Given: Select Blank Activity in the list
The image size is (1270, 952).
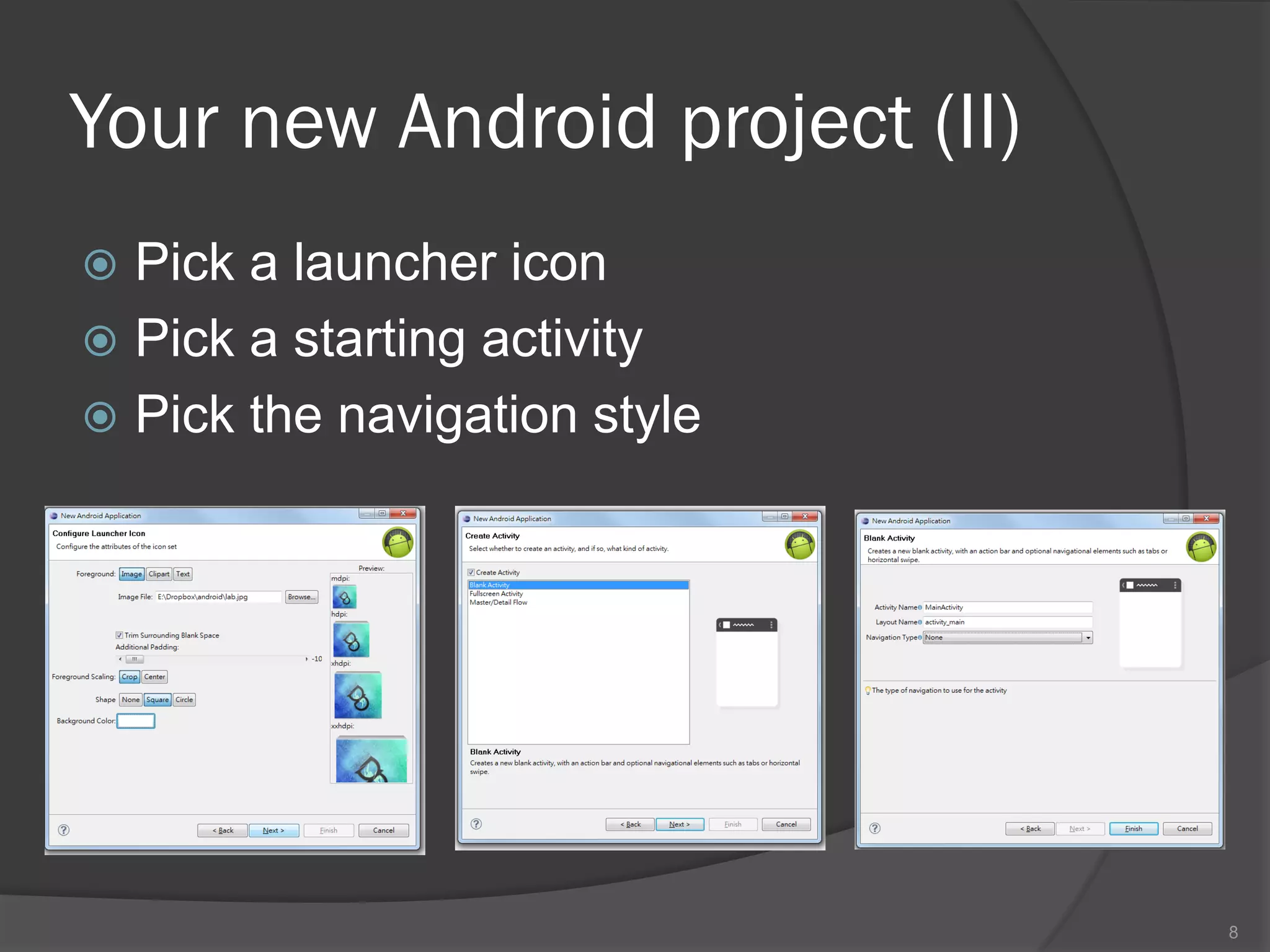Looking at the screenshot, I should [578, 585].
